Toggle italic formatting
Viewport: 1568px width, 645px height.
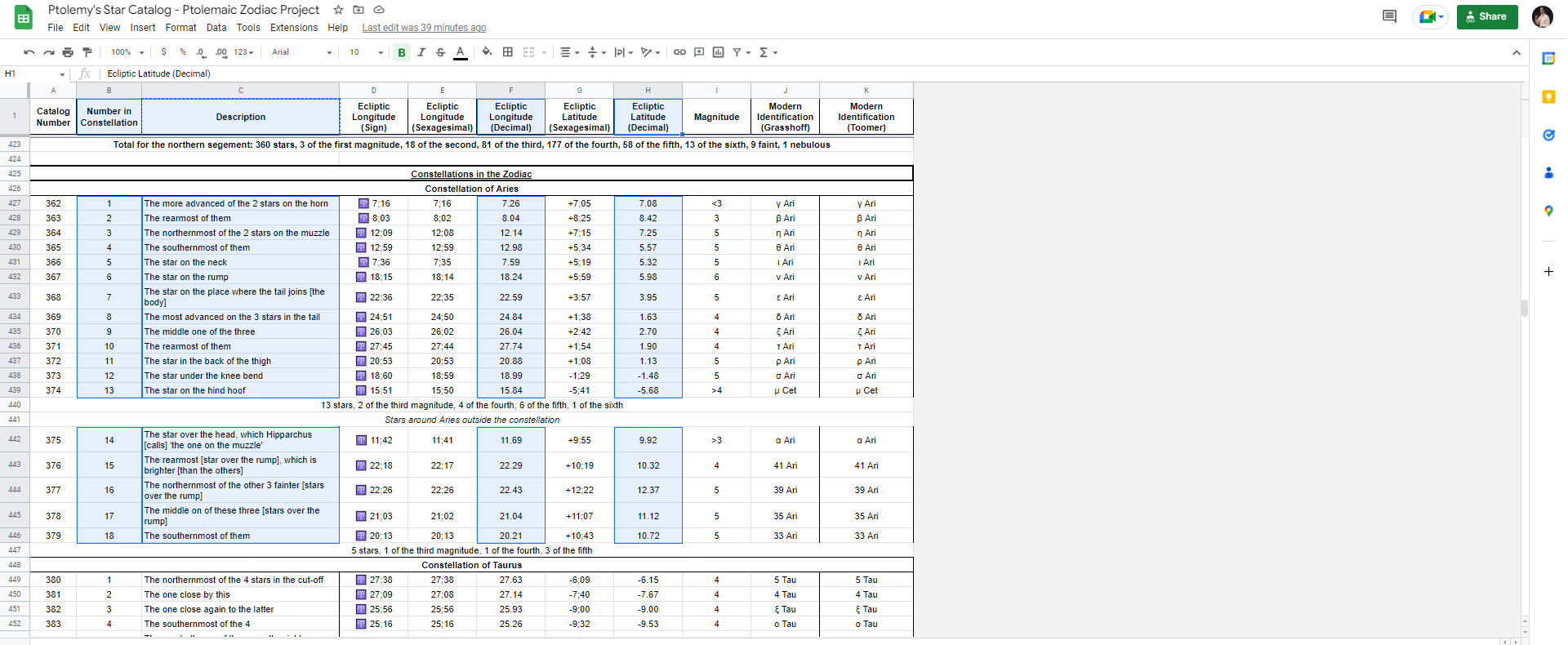click(x=421, y=52)
